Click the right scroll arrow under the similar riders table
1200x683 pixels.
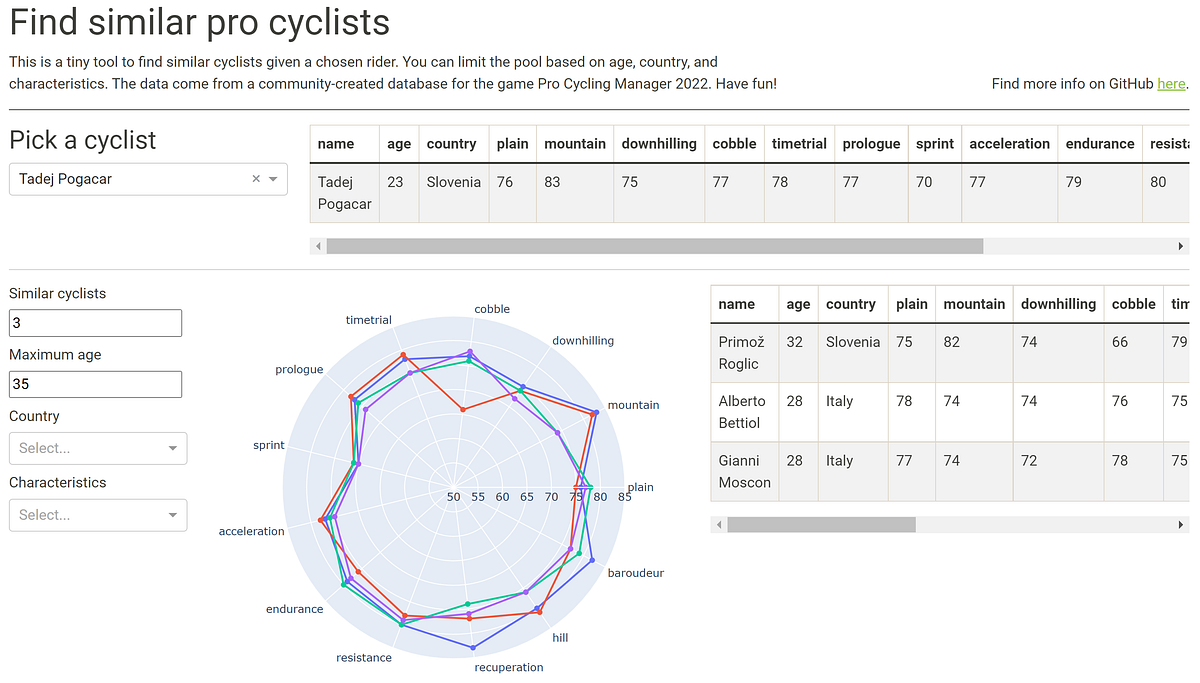[1181, 524]
